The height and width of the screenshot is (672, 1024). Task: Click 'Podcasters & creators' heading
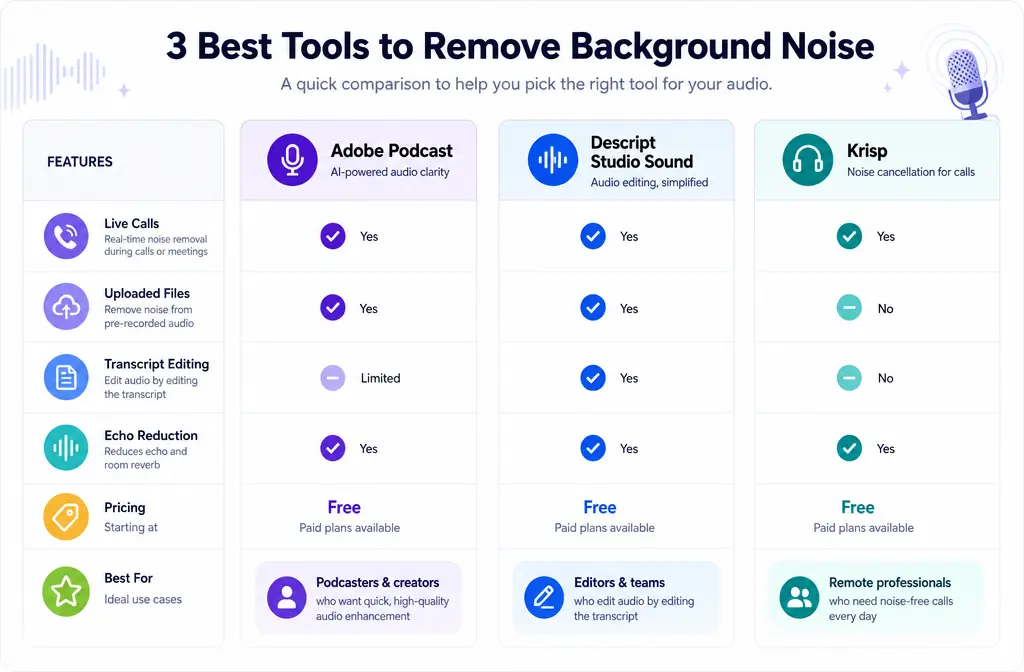377,583
